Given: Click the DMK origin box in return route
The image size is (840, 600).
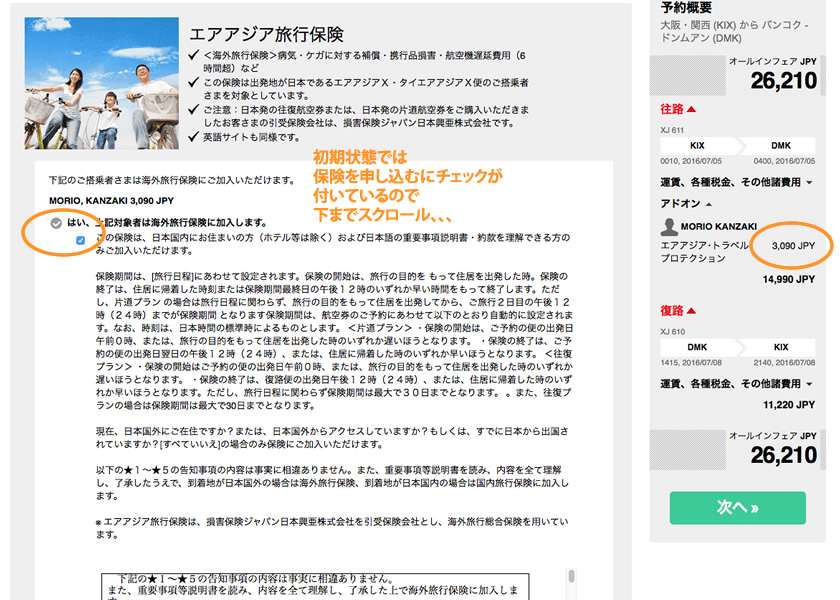Looking at the screenshot, I should click(698, 347).
